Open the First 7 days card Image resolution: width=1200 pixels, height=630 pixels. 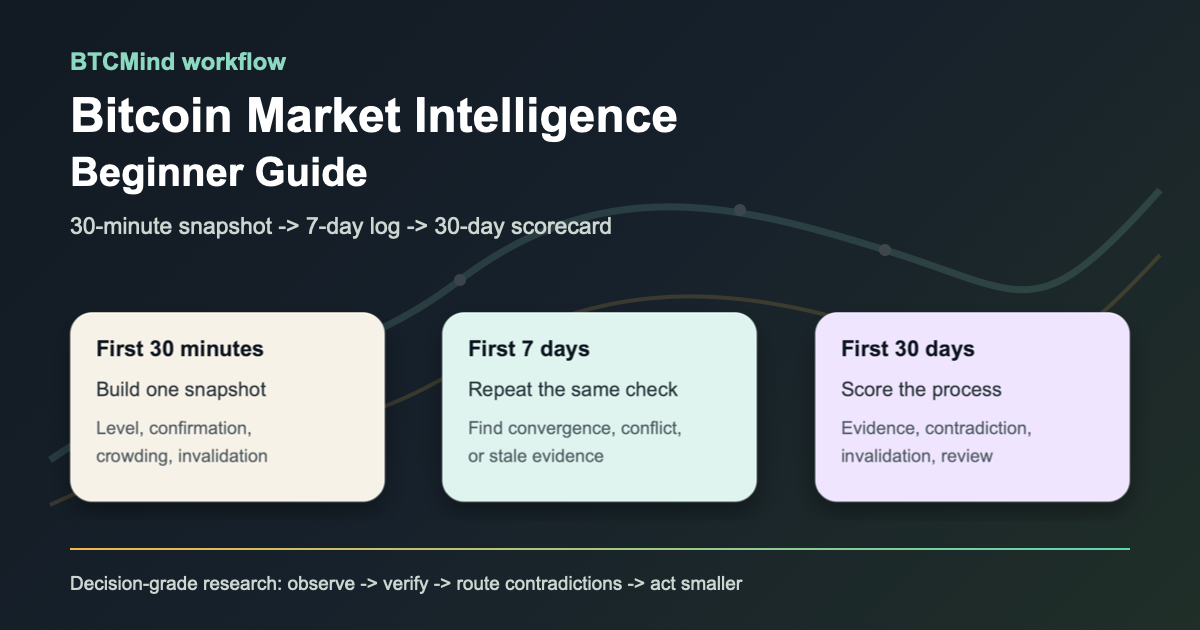pyautogui.click(x=599, y=407)
